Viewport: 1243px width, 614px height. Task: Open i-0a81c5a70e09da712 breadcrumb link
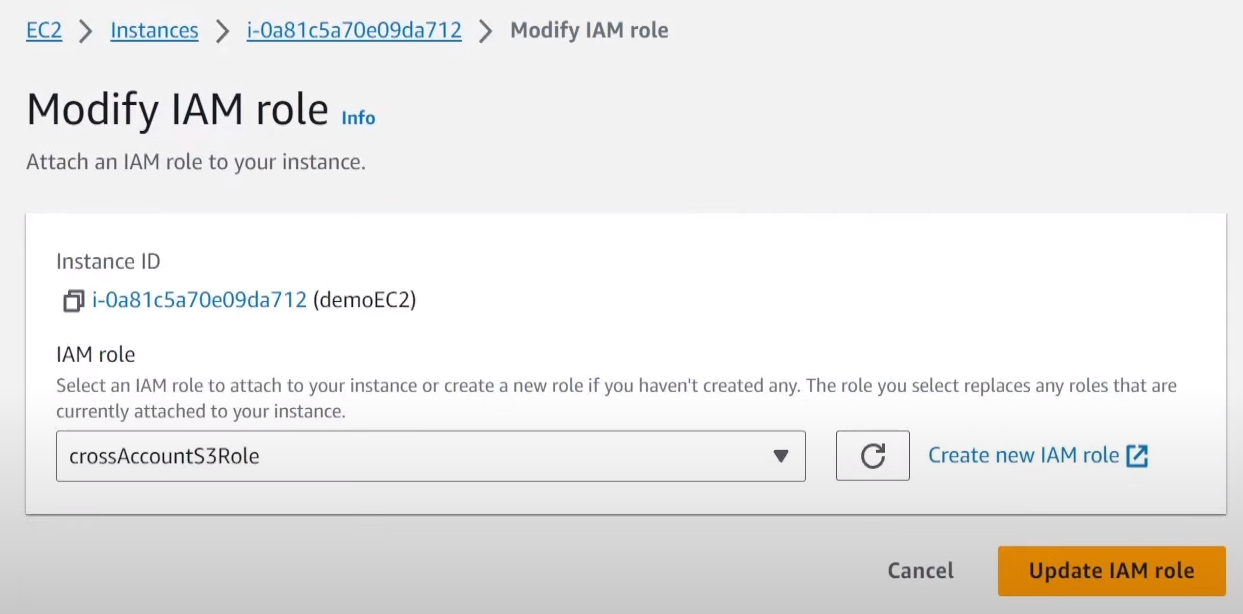[354, 31]
